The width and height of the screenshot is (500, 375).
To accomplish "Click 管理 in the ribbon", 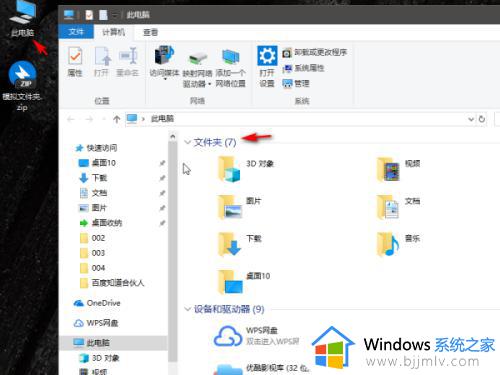I will click(296, 83).
